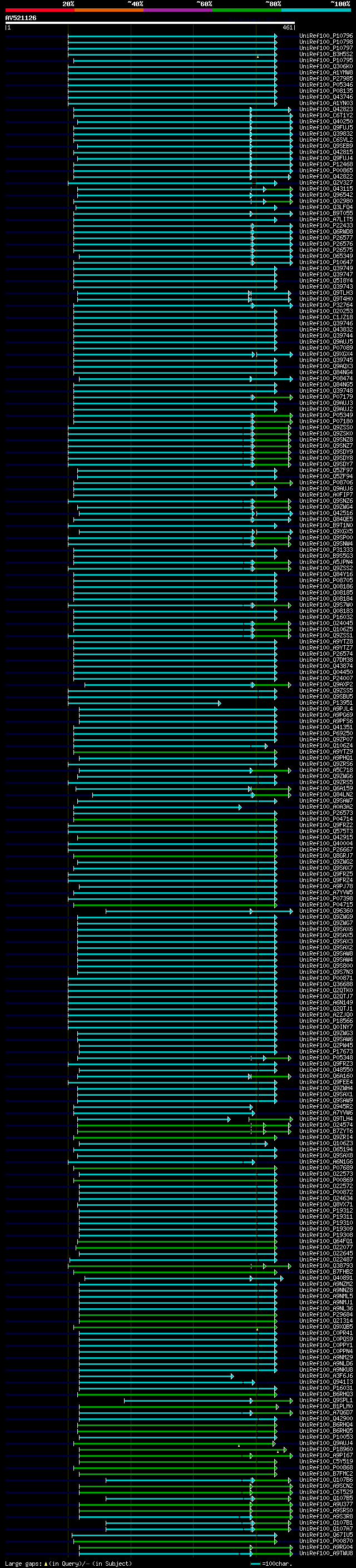Open hit UniRef100_A5C718
This screenshot has height=1568, width=356.
(x=326, y=770)
